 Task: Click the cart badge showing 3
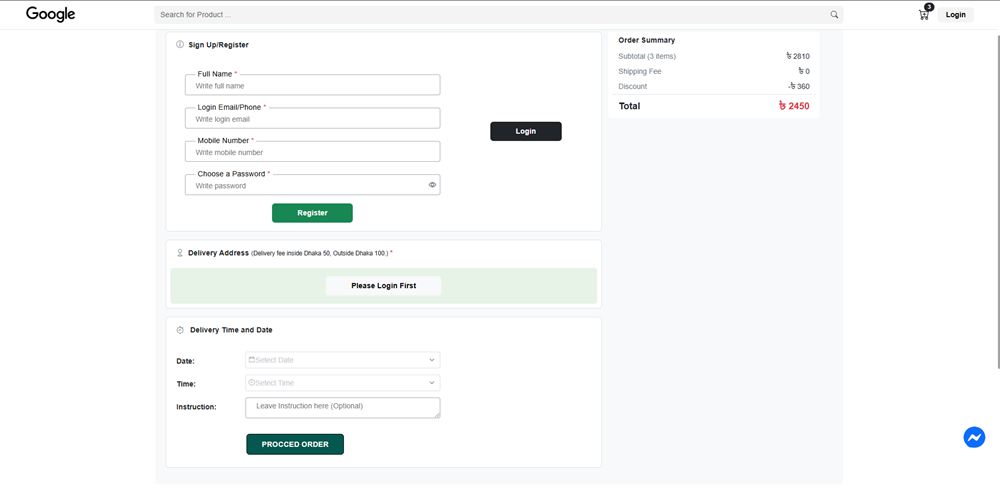[929, 7]
